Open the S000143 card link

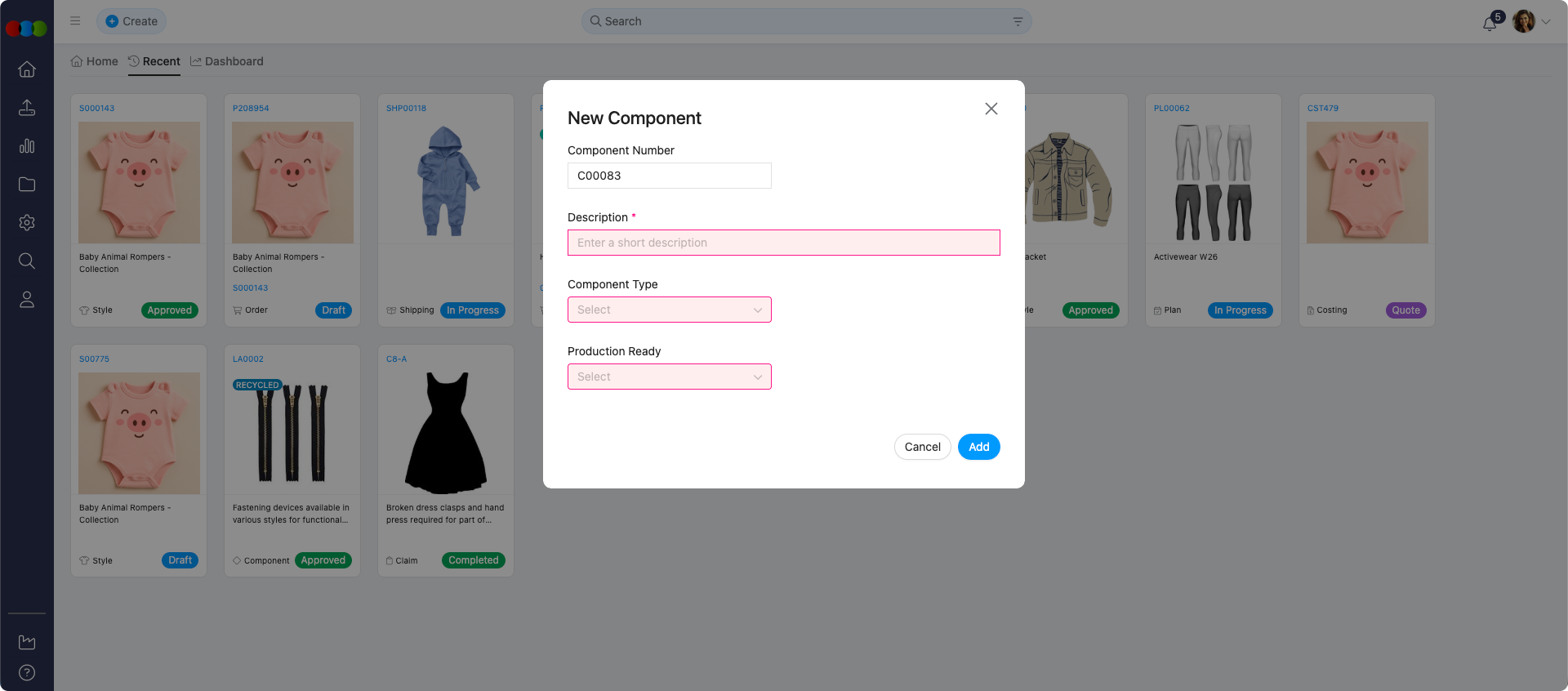click(x=97, y=108)
